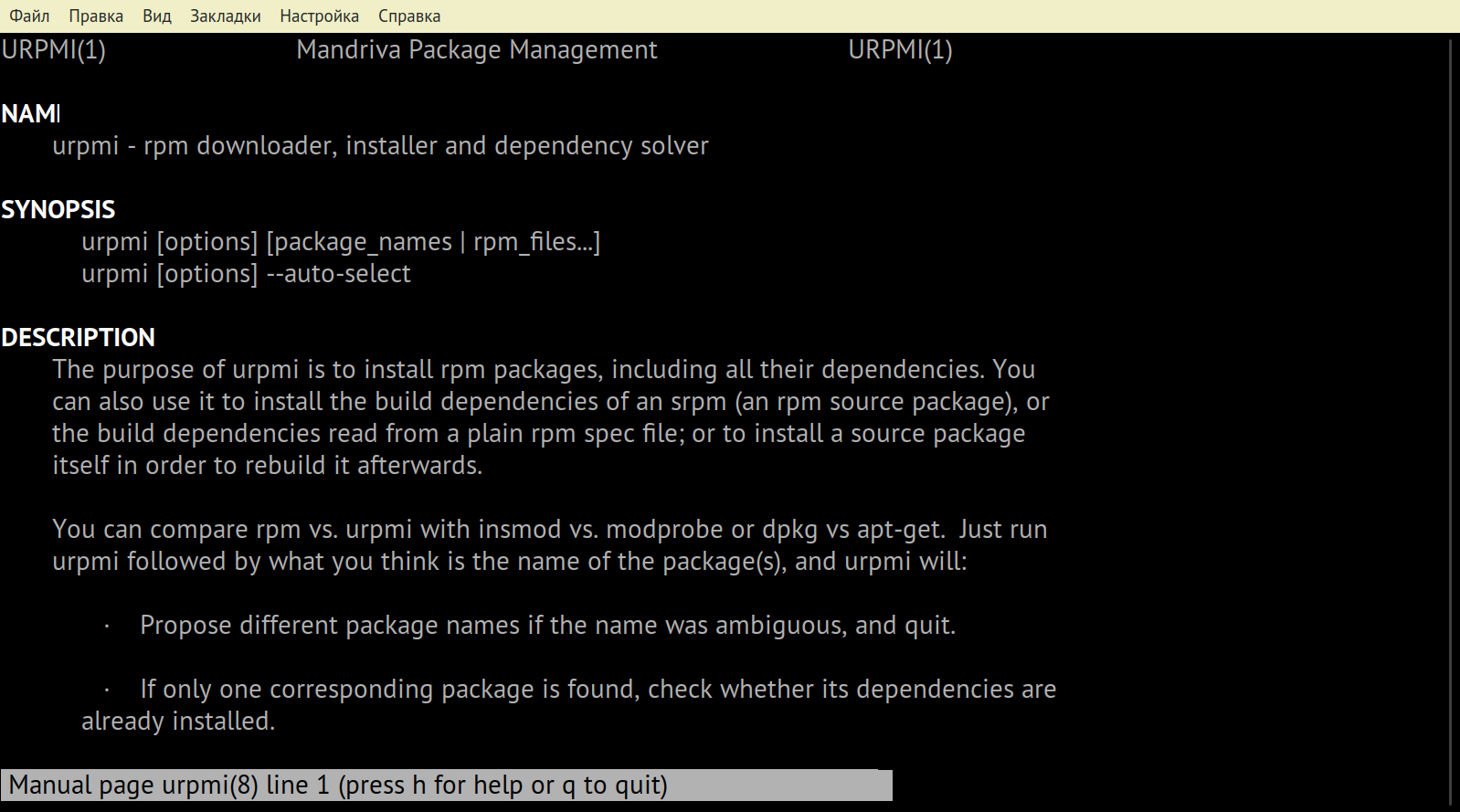Open the Закладки menu
Screen dimensions: 1460x812
[x=225, y=16]
